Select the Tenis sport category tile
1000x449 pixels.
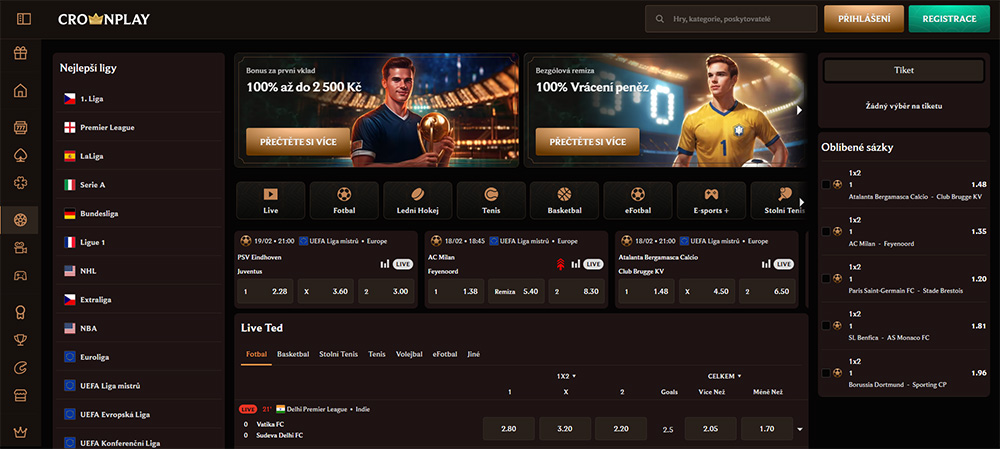[x=491, y=200]
